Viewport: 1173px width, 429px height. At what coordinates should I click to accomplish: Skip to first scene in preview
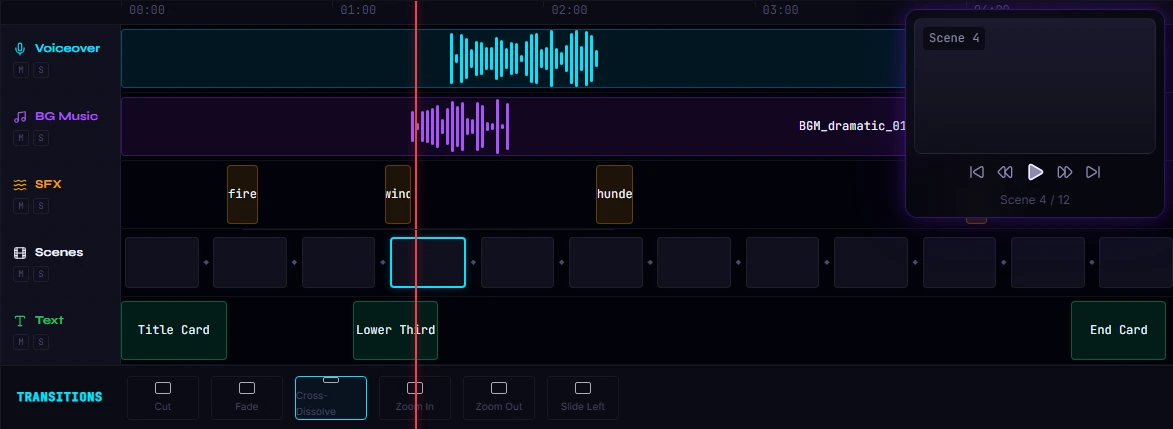click(x=976, y=172)
